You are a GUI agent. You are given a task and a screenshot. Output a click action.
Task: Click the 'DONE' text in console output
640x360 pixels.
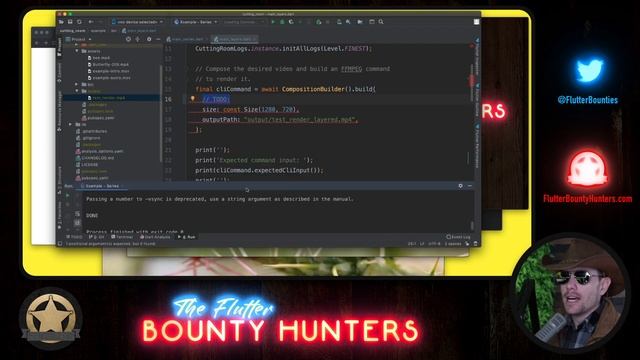(92, 215)
